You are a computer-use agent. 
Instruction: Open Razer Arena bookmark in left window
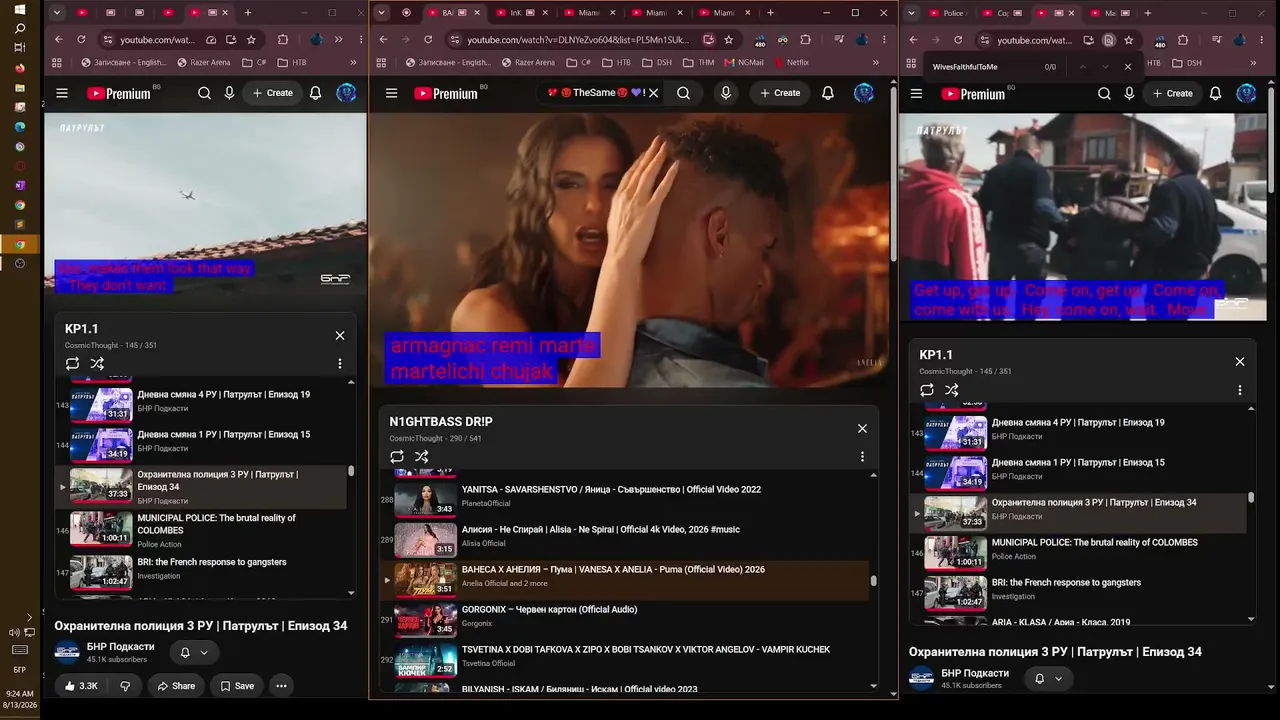coord(203,62)
